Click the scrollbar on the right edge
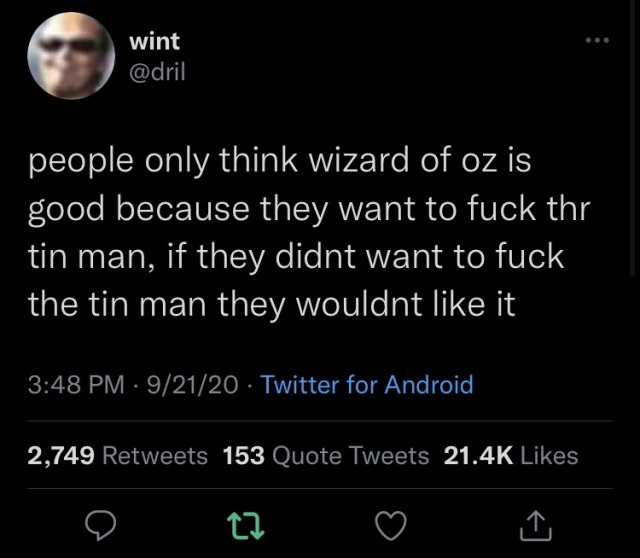Viewport: 640px width, 558px height. [x=633, y=139]
